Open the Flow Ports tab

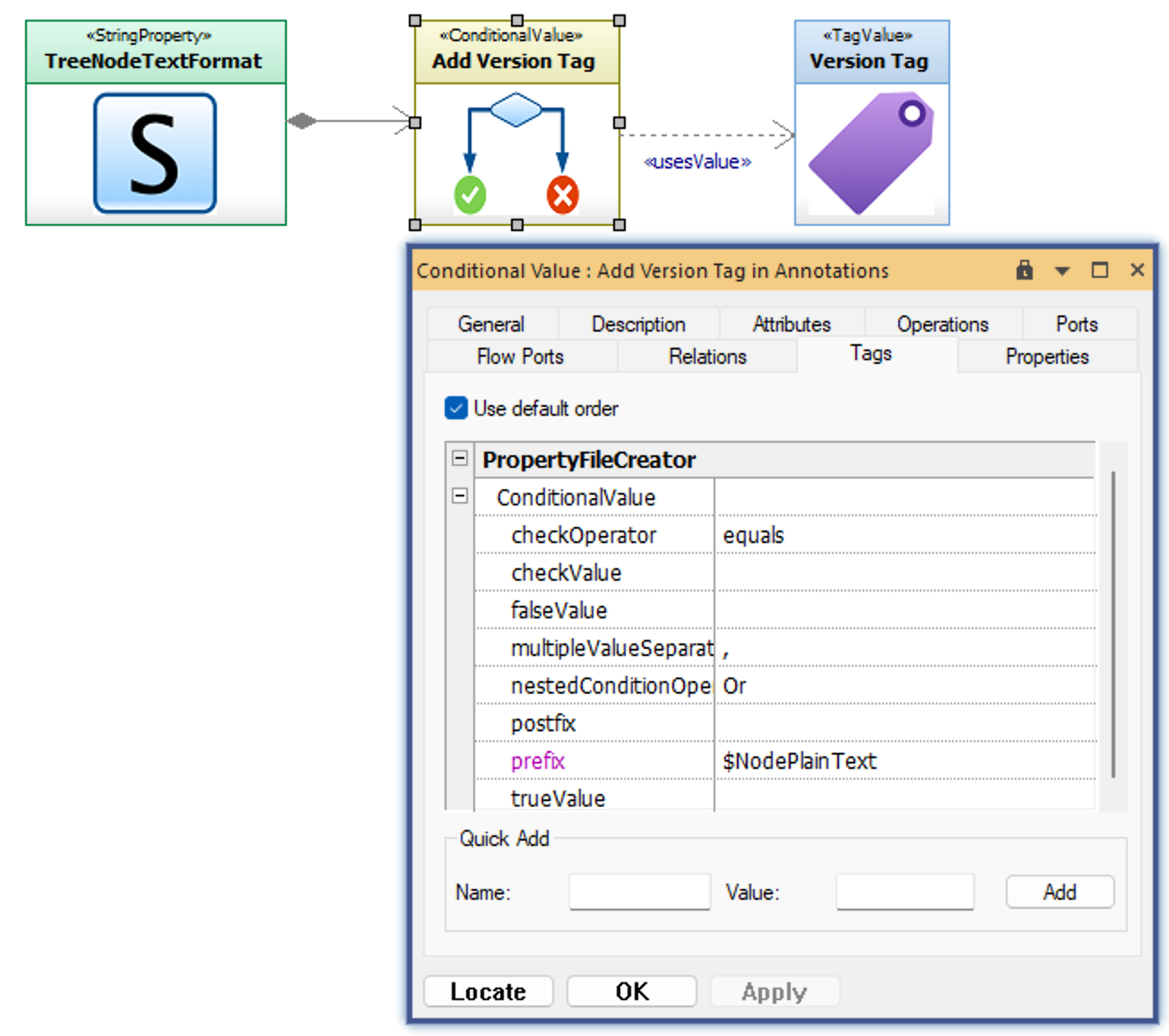pyautogui.click(x=521, y=356)
